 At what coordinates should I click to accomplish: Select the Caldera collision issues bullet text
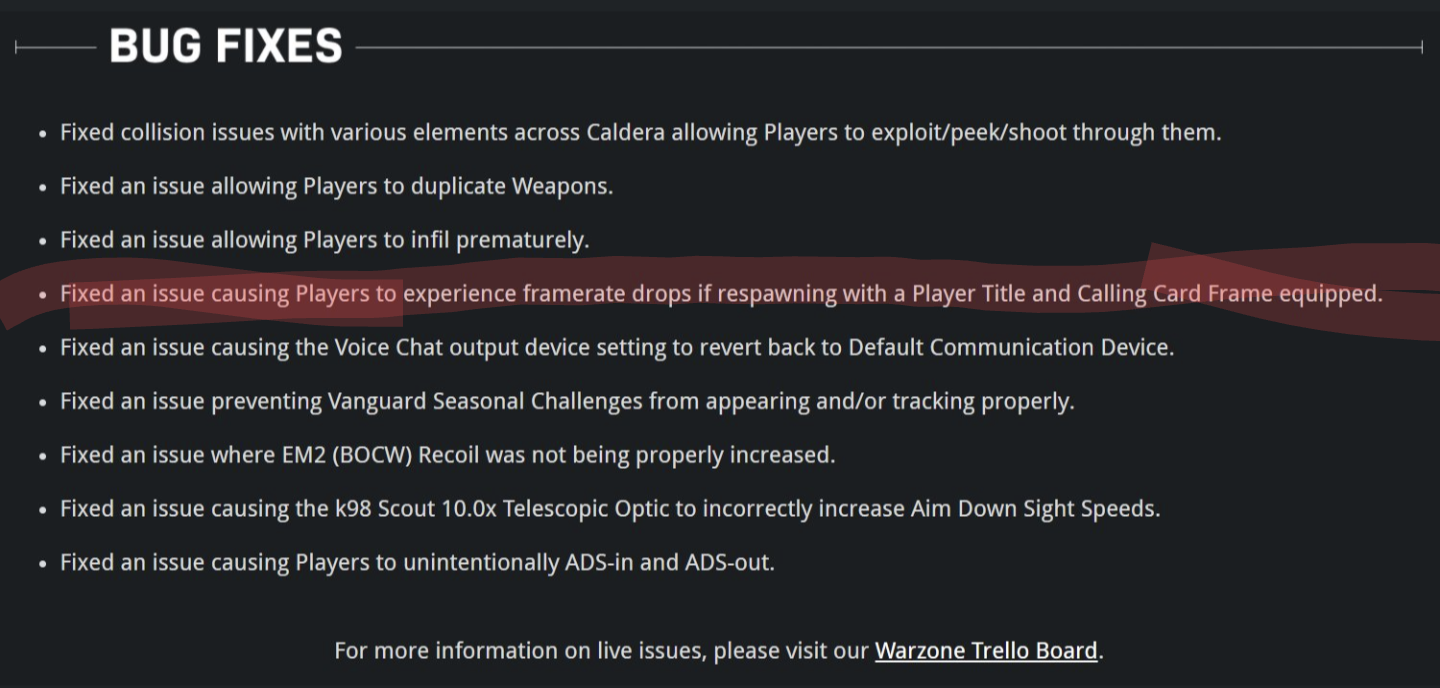(x=640, y=132)
